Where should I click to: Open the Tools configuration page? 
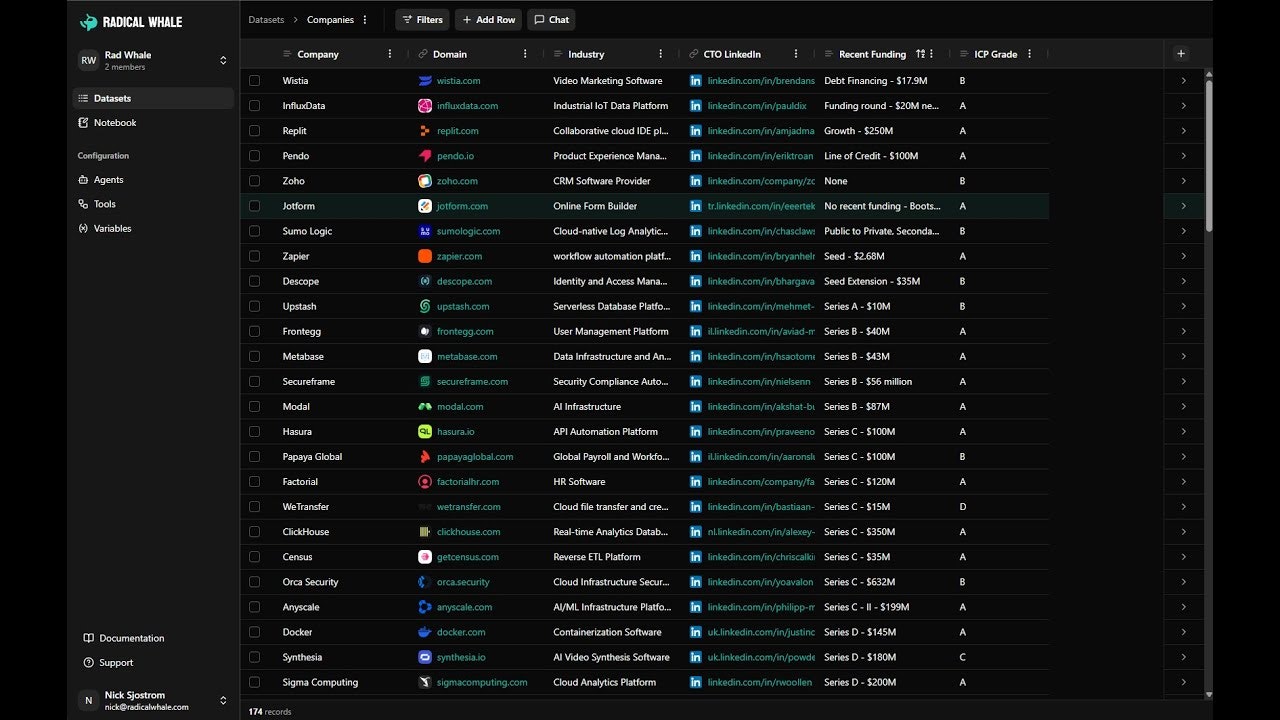click(x=153, y=204)
